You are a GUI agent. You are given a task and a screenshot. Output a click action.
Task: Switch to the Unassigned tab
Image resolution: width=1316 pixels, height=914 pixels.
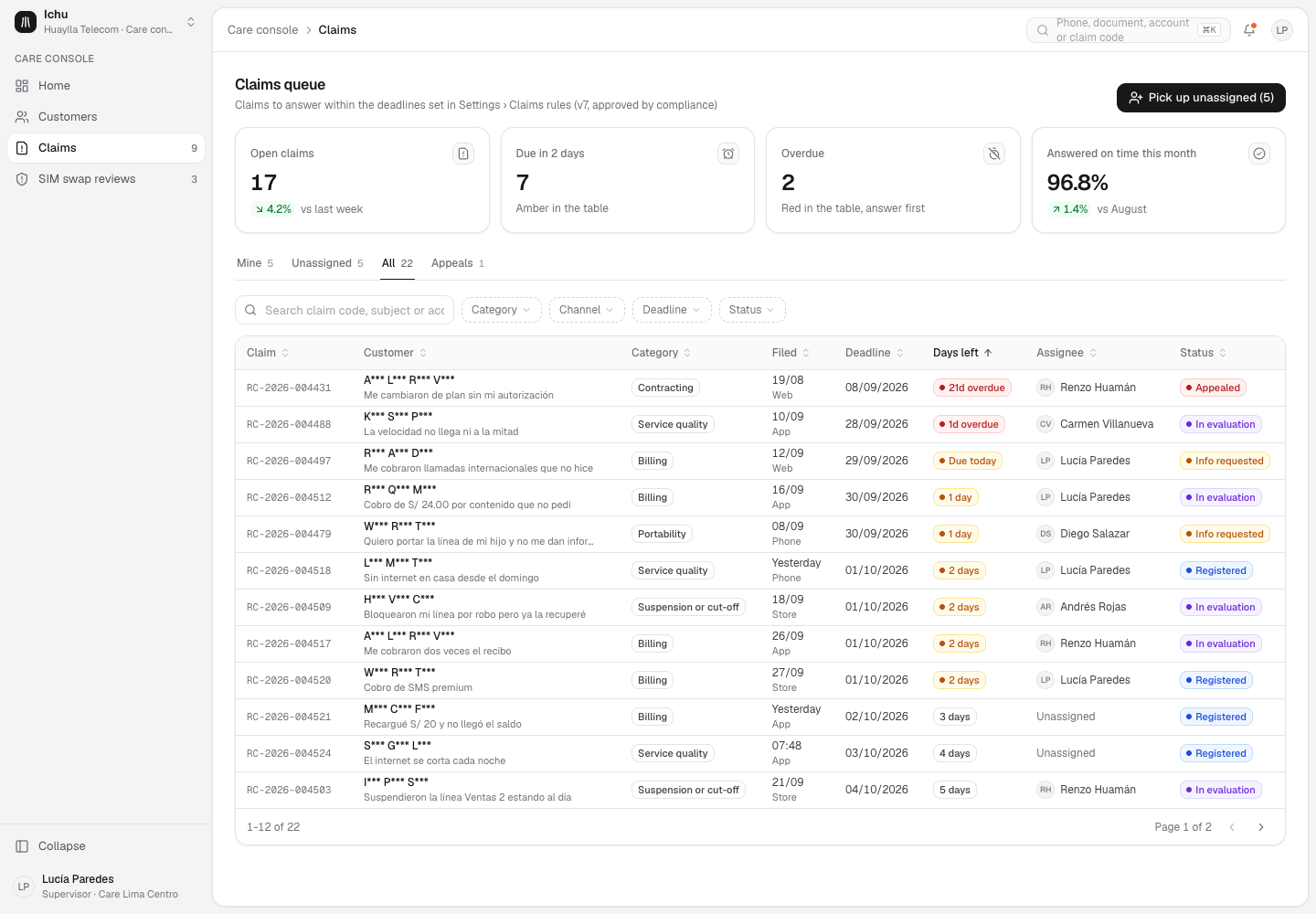click(327, 263)
